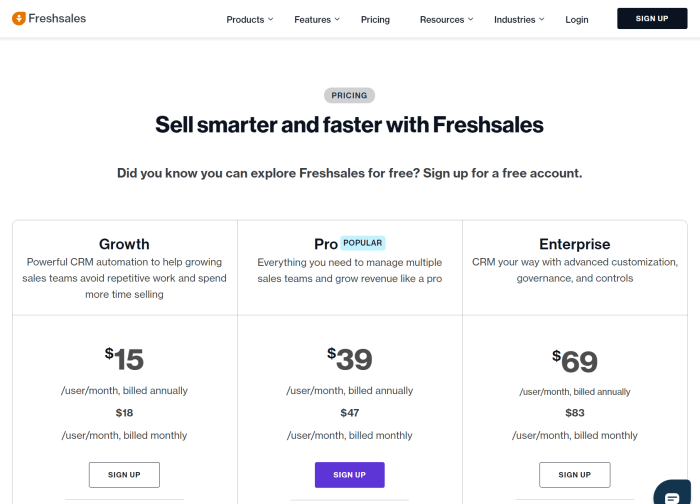Go to the Pricing menu item
The image size is (700, 504).
(x=375, y=19)
